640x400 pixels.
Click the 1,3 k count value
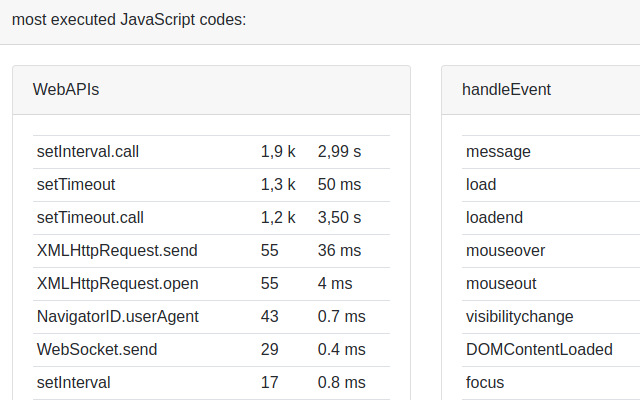[278, 185]
